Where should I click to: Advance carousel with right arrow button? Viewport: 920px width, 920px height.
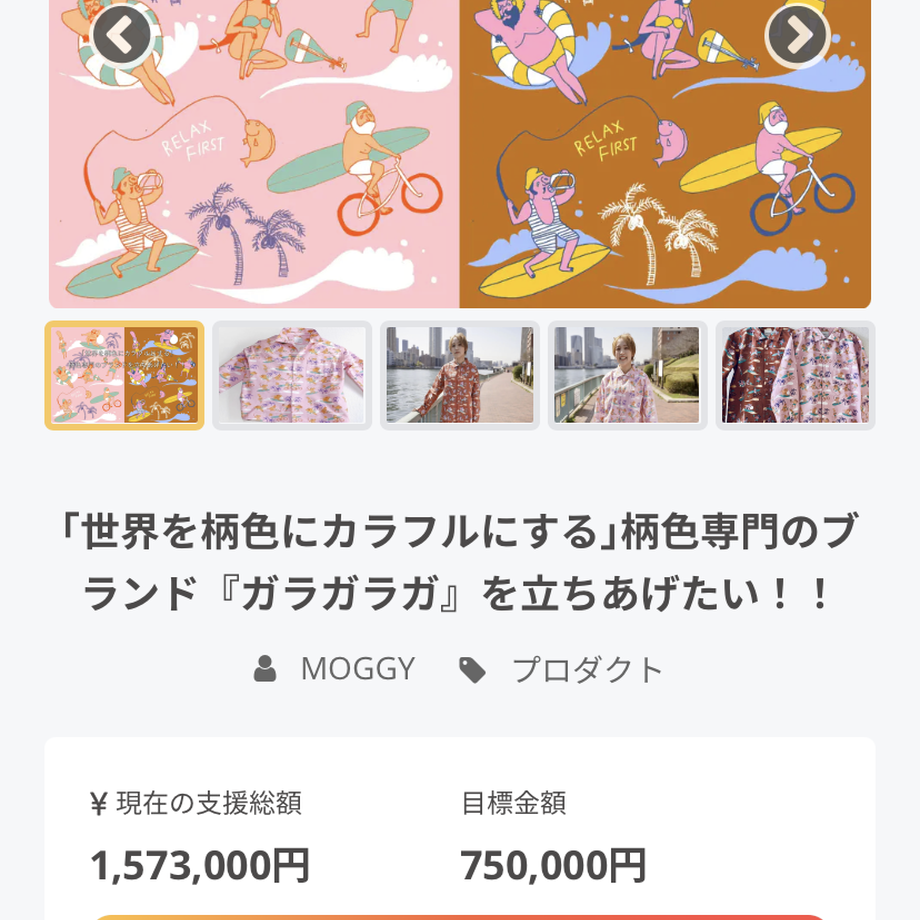pos(797,36)
